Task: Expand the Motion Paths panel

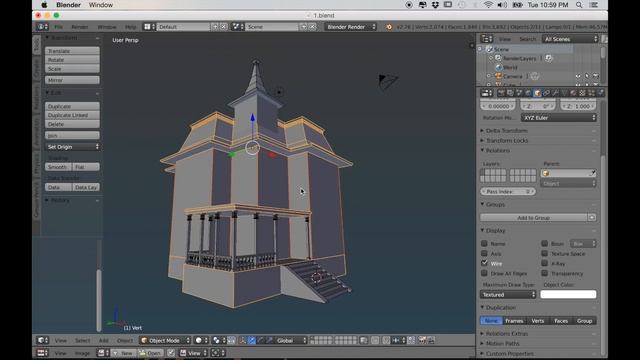Action: [502, 344]
